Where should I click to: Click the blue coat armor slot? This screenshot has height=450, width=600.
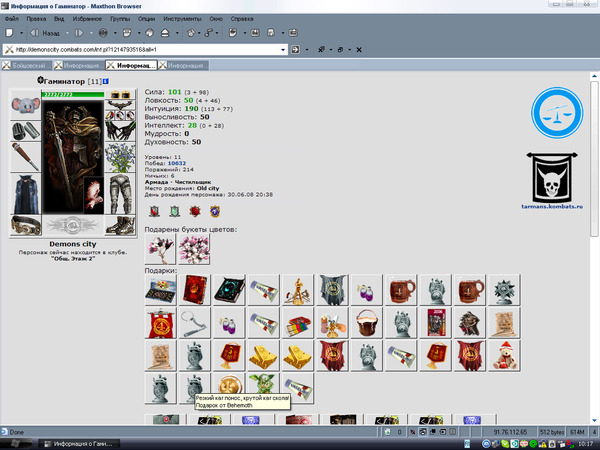click(x=26, y=194)
